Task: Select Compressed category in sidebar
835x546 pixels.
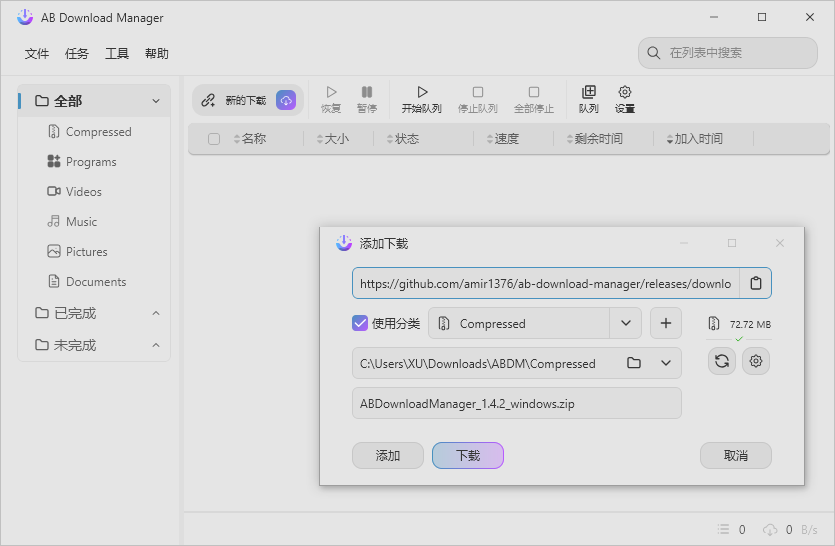Action: 95,132
